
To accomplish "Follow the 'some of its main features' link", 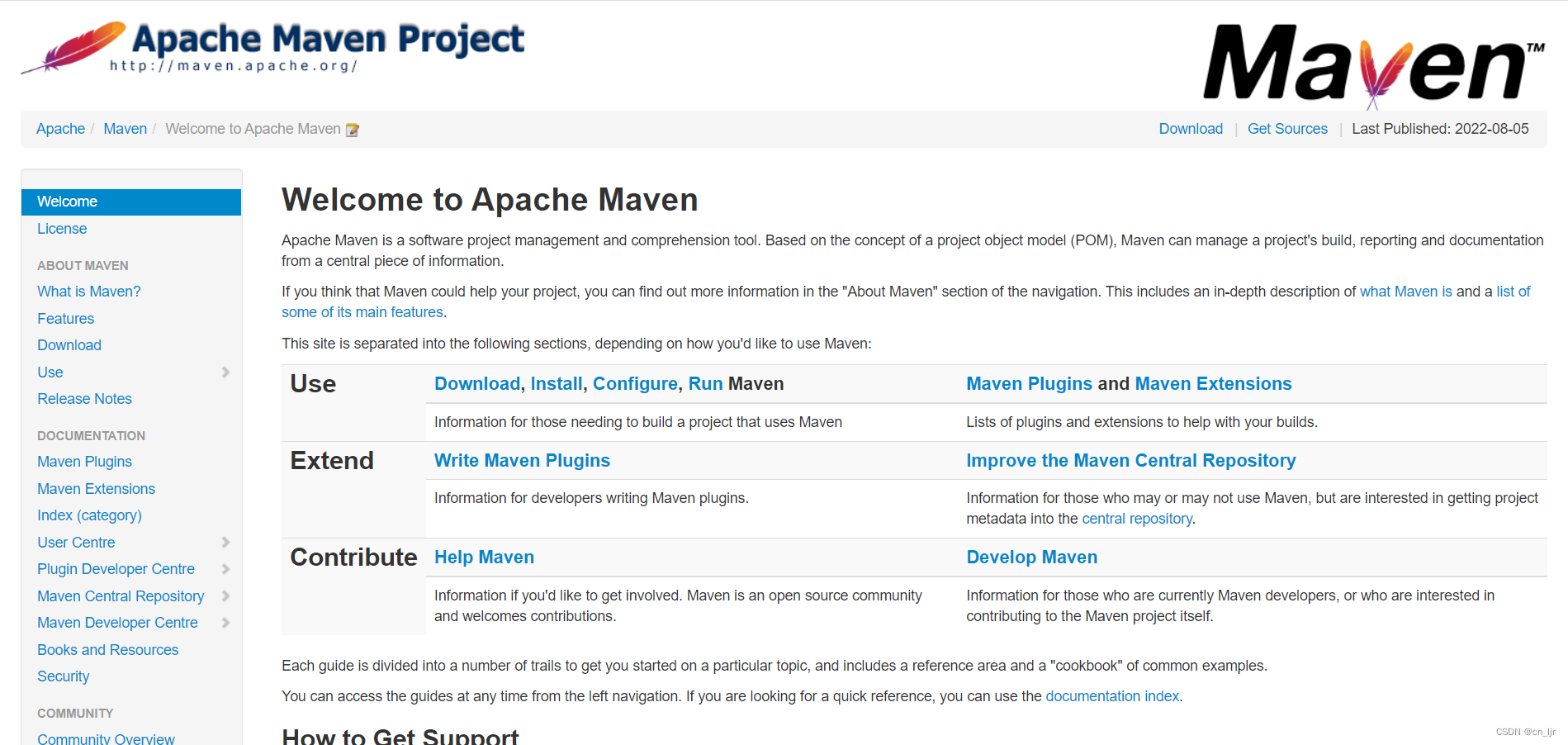I will (362, 312).
